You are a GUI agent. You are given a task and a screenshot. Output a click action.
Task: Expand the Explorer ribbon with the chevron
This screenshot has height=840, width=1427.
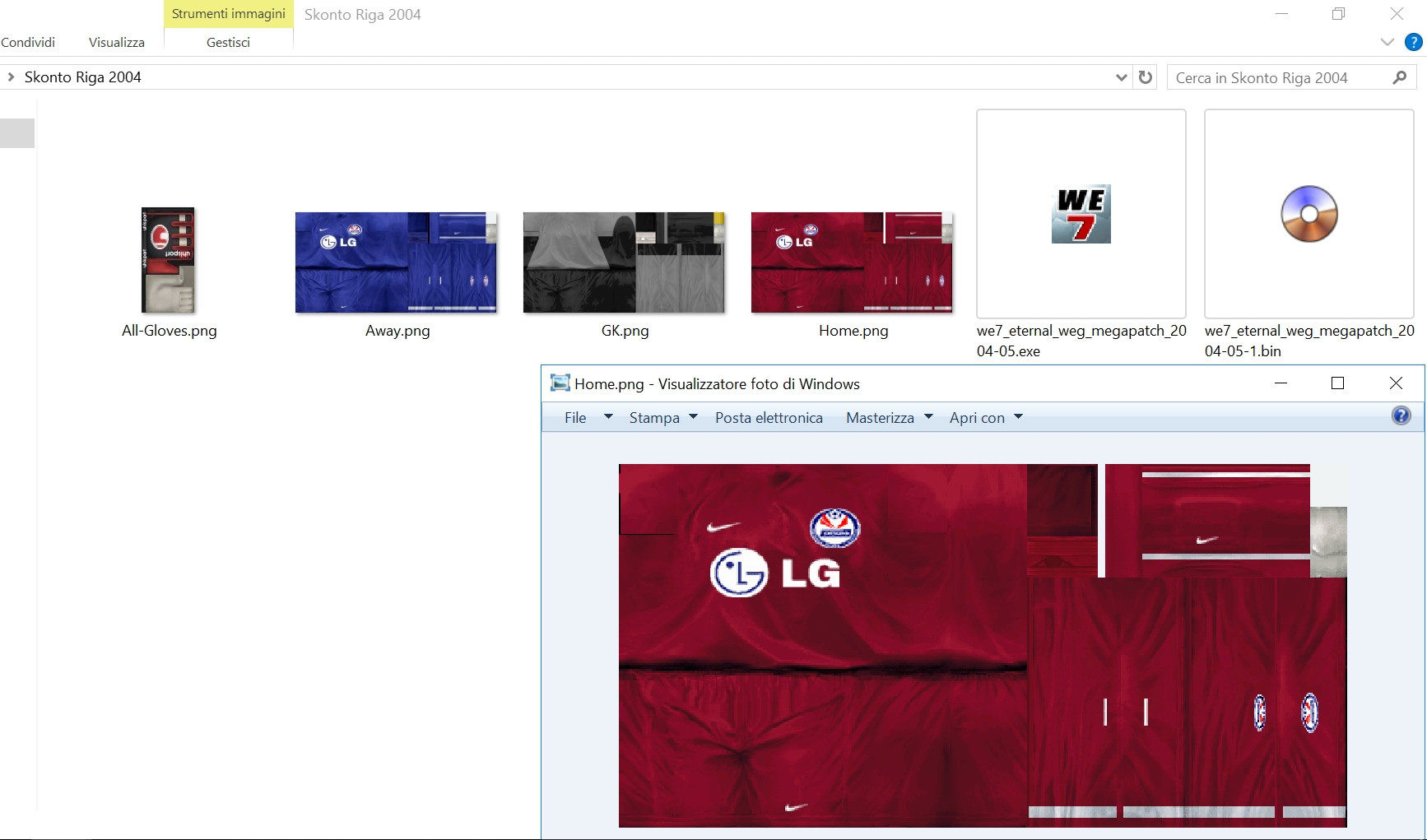point(1387,42)
